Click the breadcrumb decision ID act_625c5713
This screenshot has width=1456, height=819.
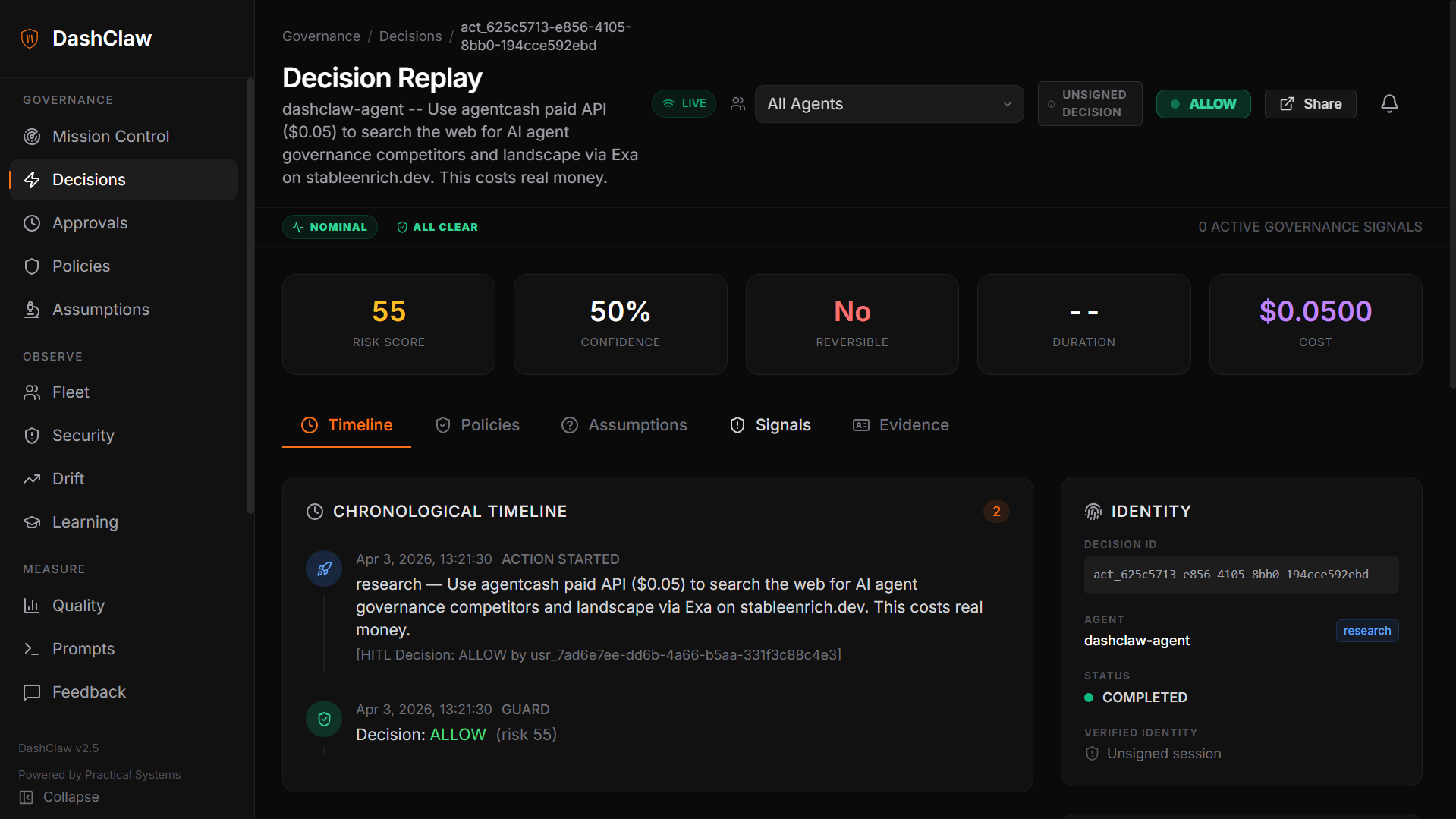[x=546, y=36]
